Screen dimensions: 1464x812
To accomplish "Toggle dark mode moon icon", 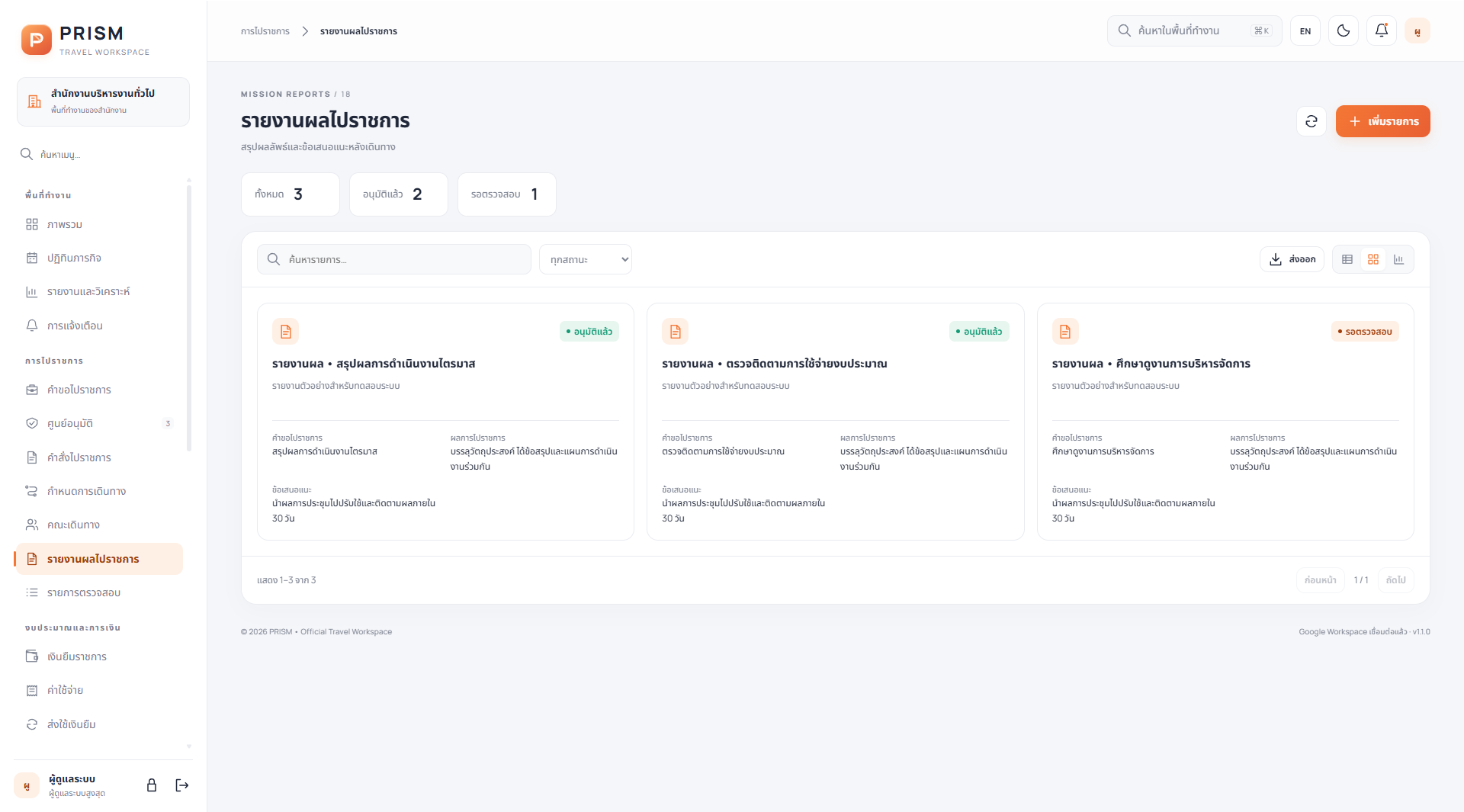I will click(1344, 30).
